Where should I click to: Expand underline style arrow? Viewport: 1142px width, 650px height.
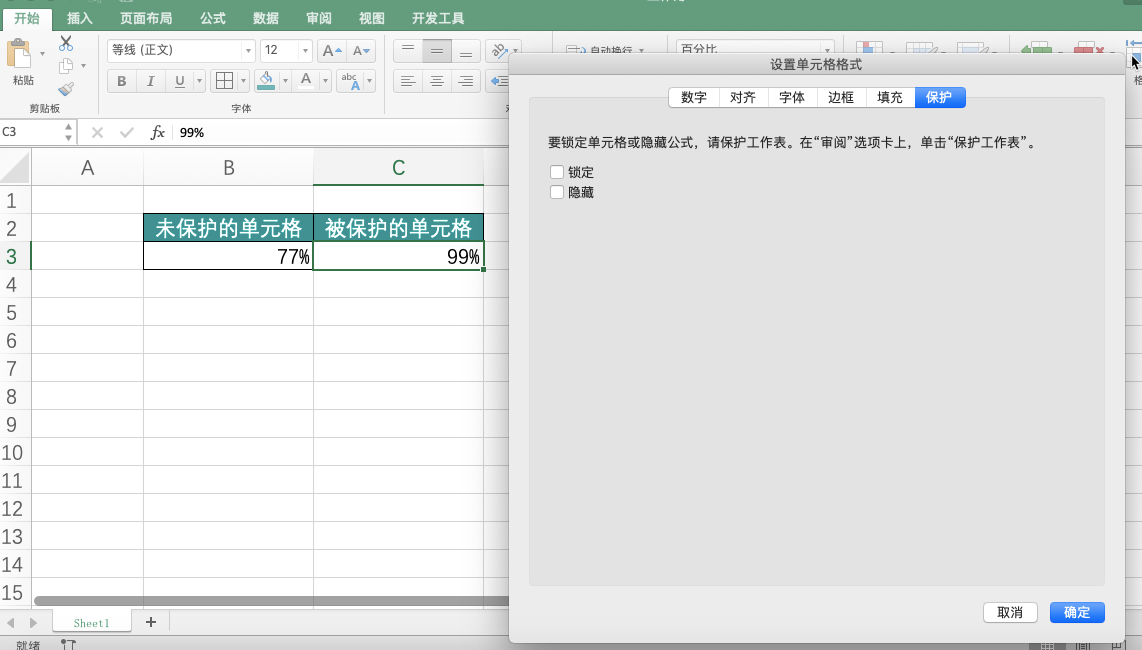tap(199, 81)
